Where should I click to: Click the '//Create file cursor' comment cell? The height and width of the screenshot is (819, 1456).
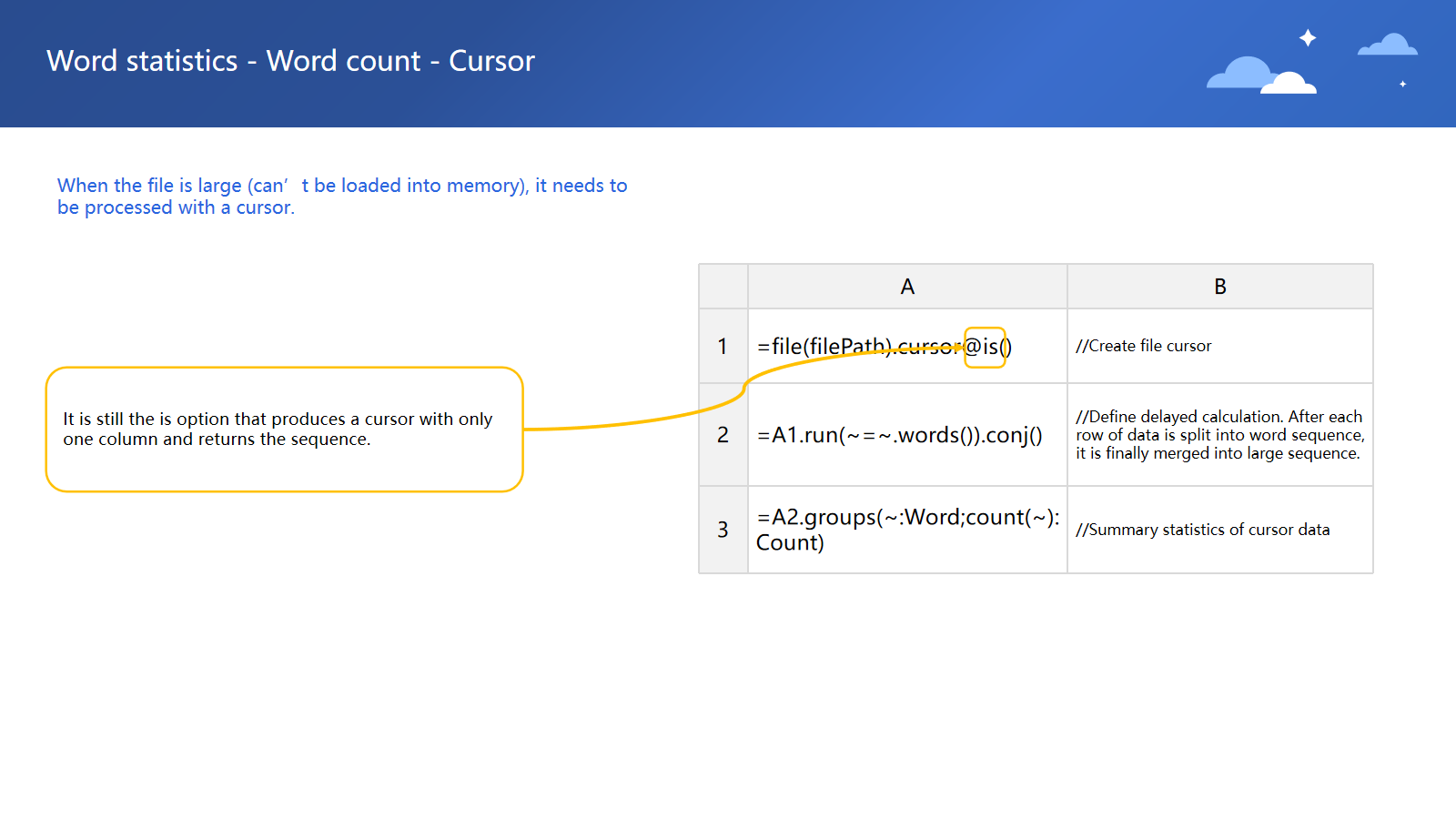point(1219,347)
